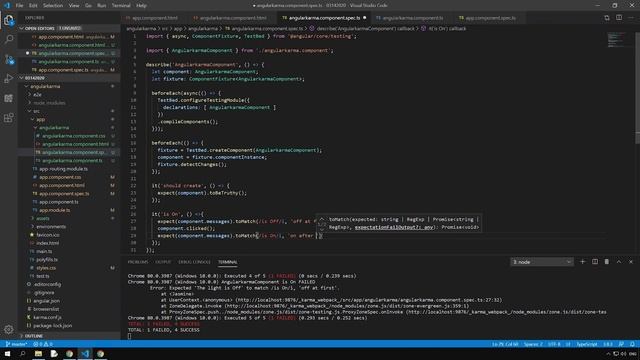Show the PROBLEMS panel tab
This screenshot has height=360, width=640.
(x=138, y=262)
